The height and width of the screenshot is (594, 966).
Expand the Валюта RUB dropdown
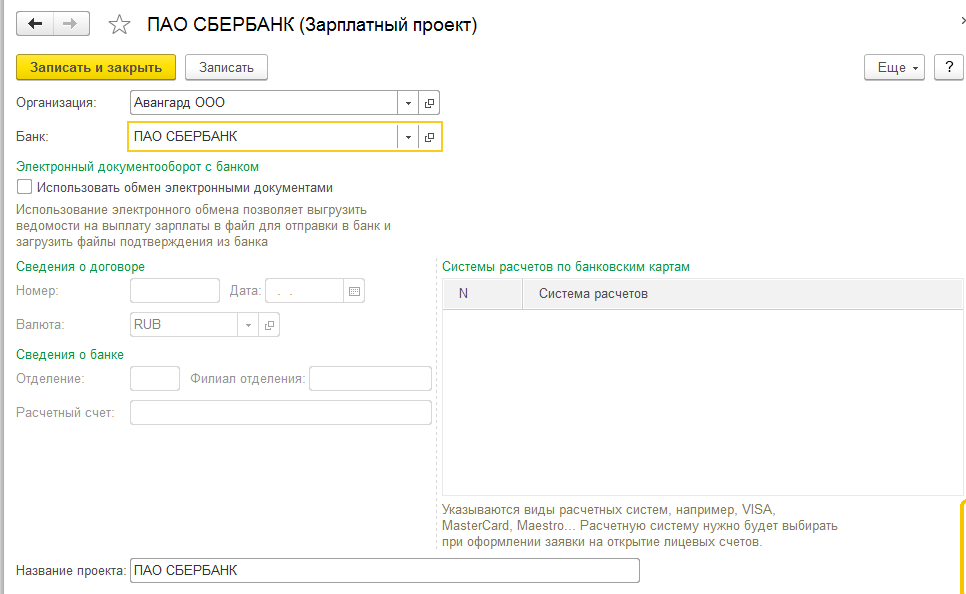pos(248,325)
